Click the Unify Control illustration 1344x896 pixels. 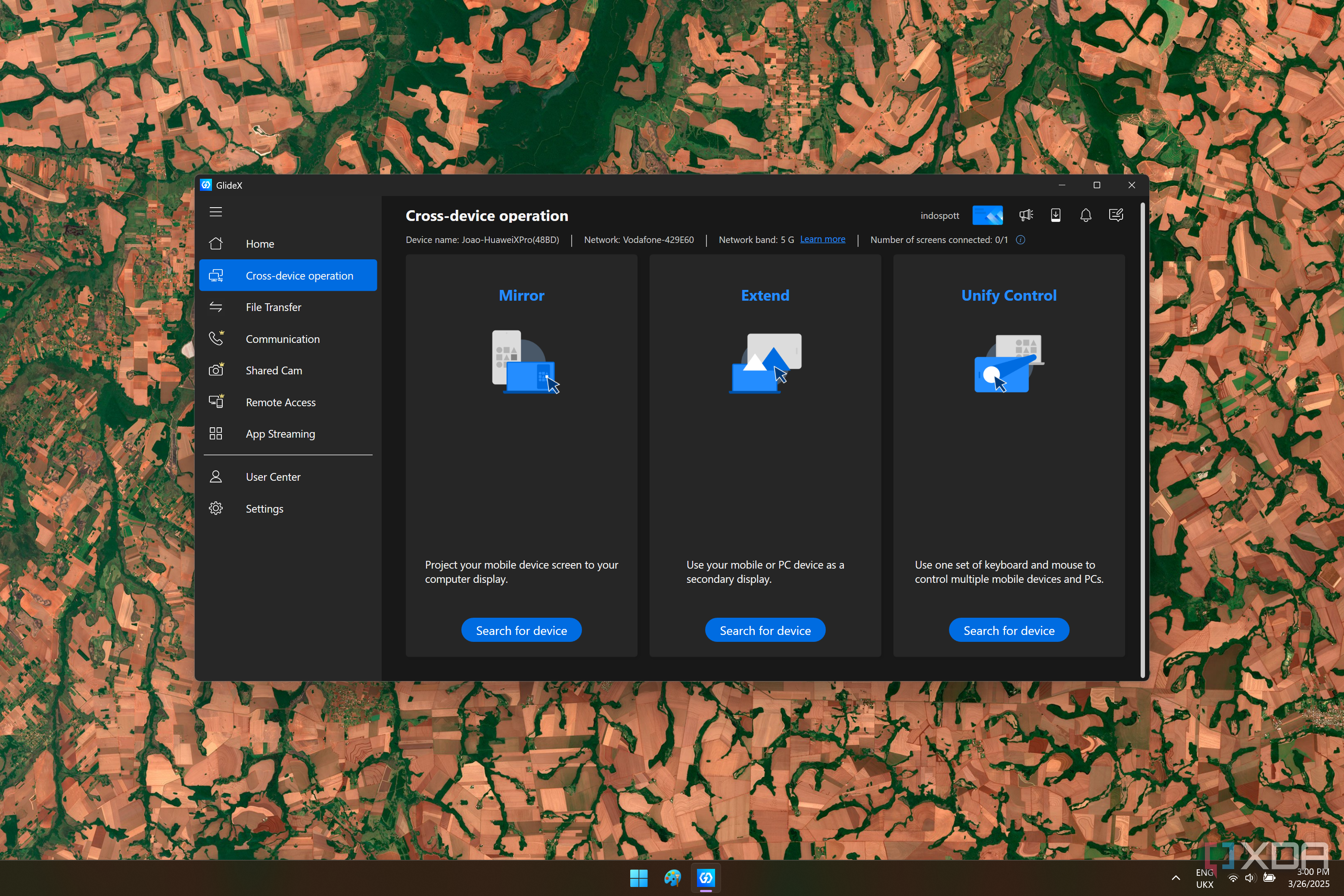coord(1008,364)
